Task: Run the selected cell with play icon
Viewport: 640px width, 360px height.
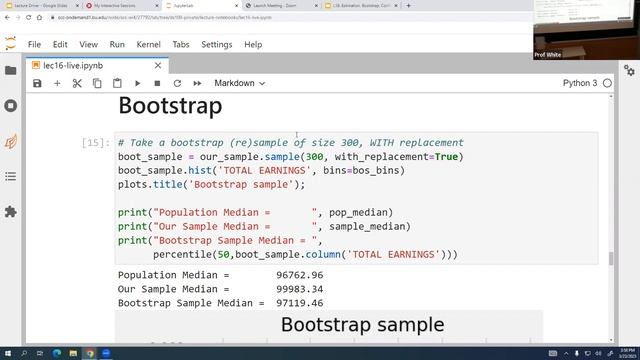Action: click(137, 83)
